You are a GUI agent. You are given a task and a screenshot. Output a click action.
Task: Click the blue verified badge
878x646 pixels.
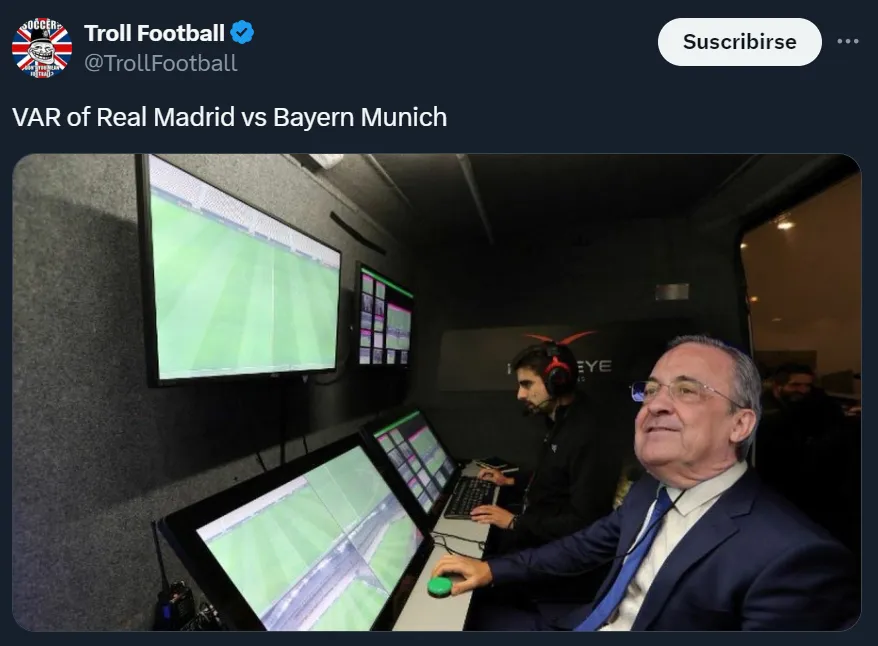[x=242, y=32]
